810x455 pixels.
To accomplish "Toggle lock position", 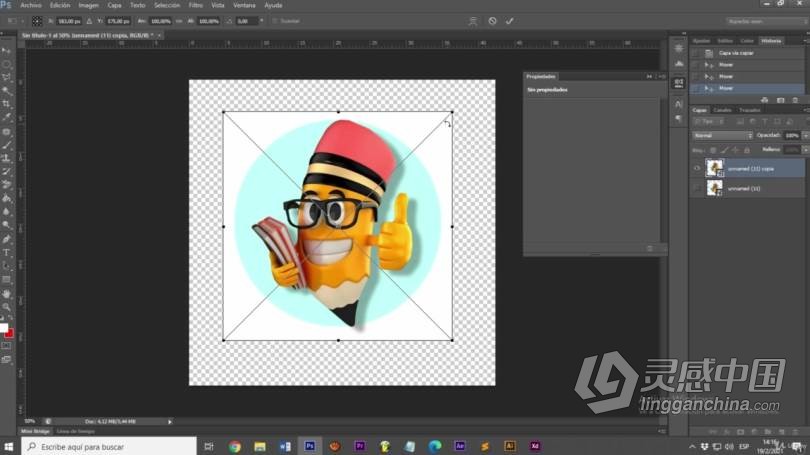I will pyautogui.click(x=736, y=150).
